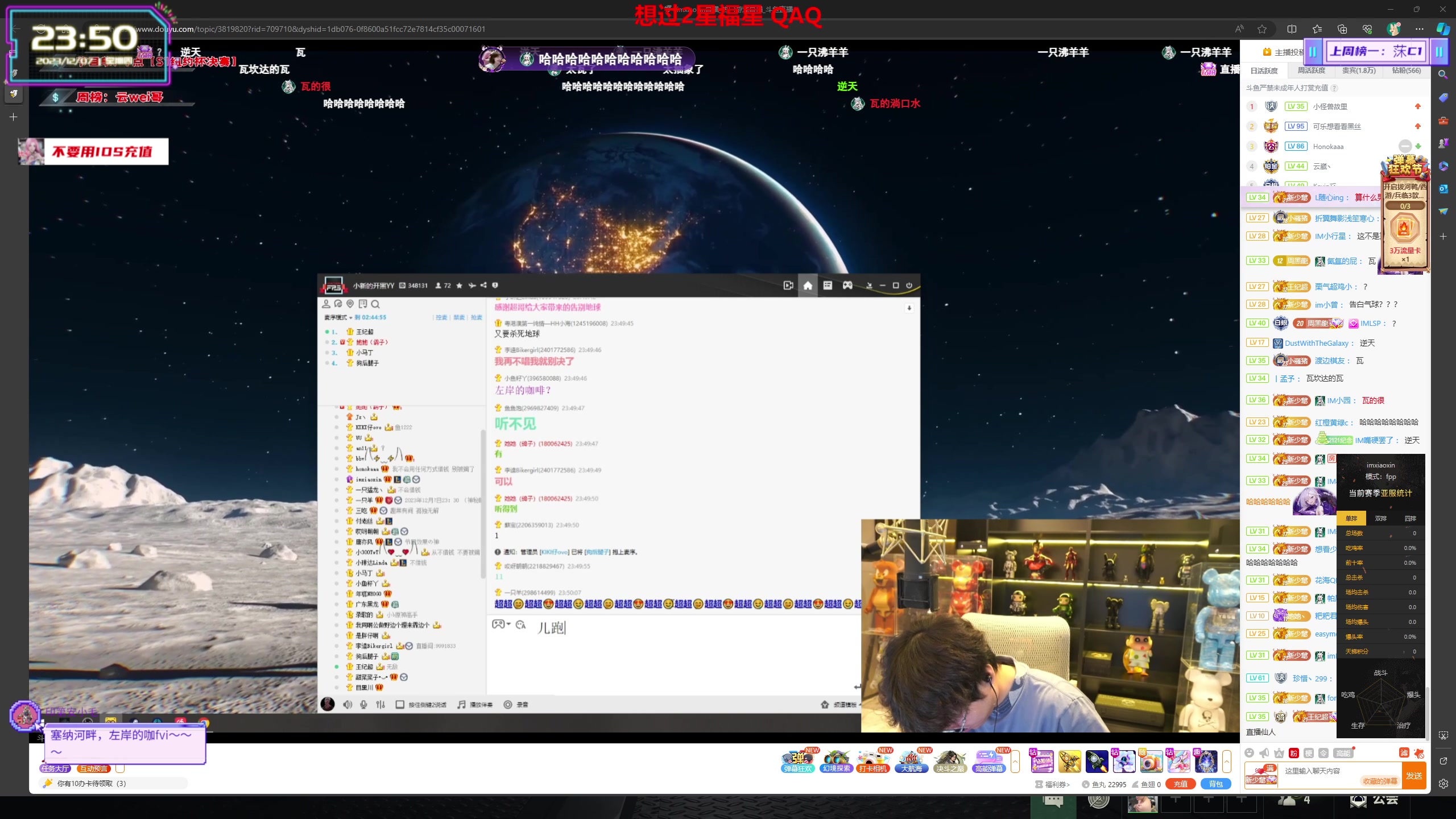The image size is (1456, 819).
Task: Click the browser split screen icon
Action: 1292,29
